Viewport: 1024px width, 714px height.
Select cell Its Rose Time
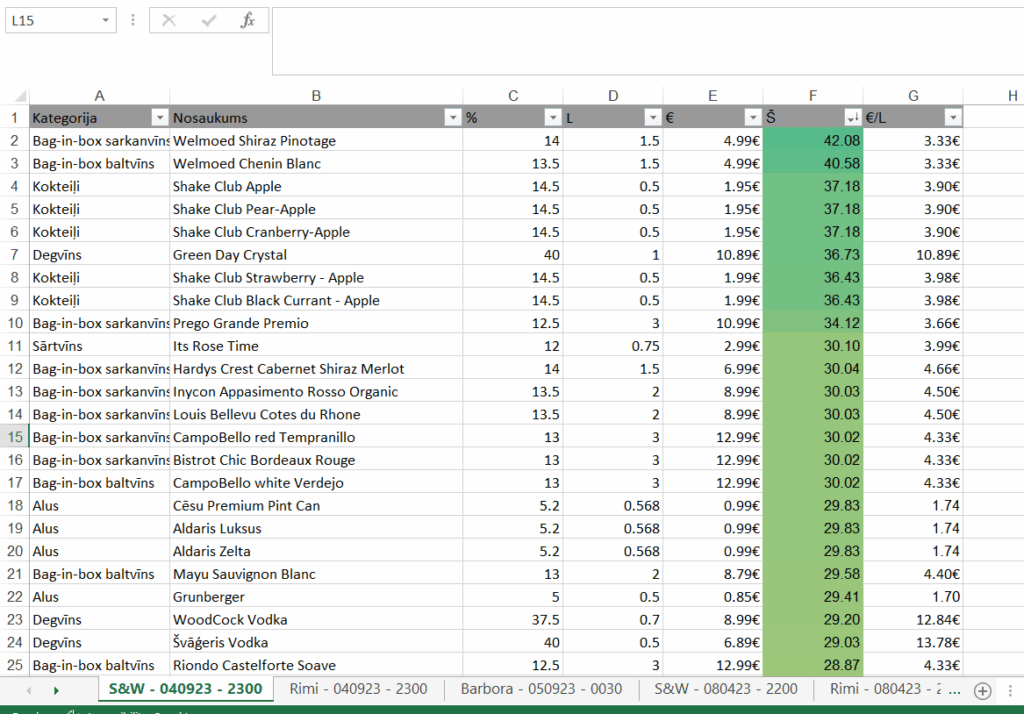coord(316,346)
